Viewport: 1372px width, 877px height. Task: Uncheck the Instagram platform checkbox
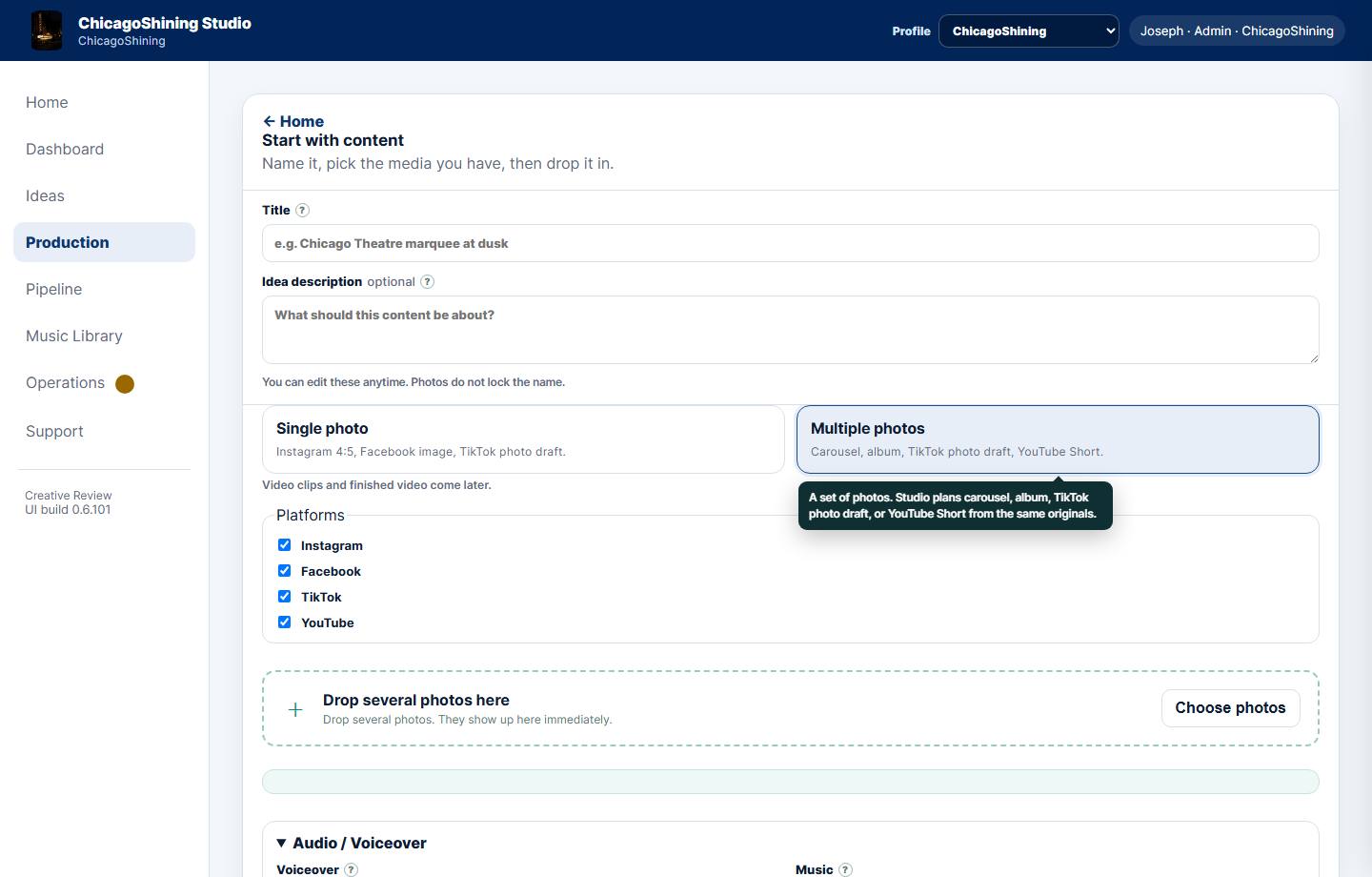pyautogui.click(x=284, y=545)
